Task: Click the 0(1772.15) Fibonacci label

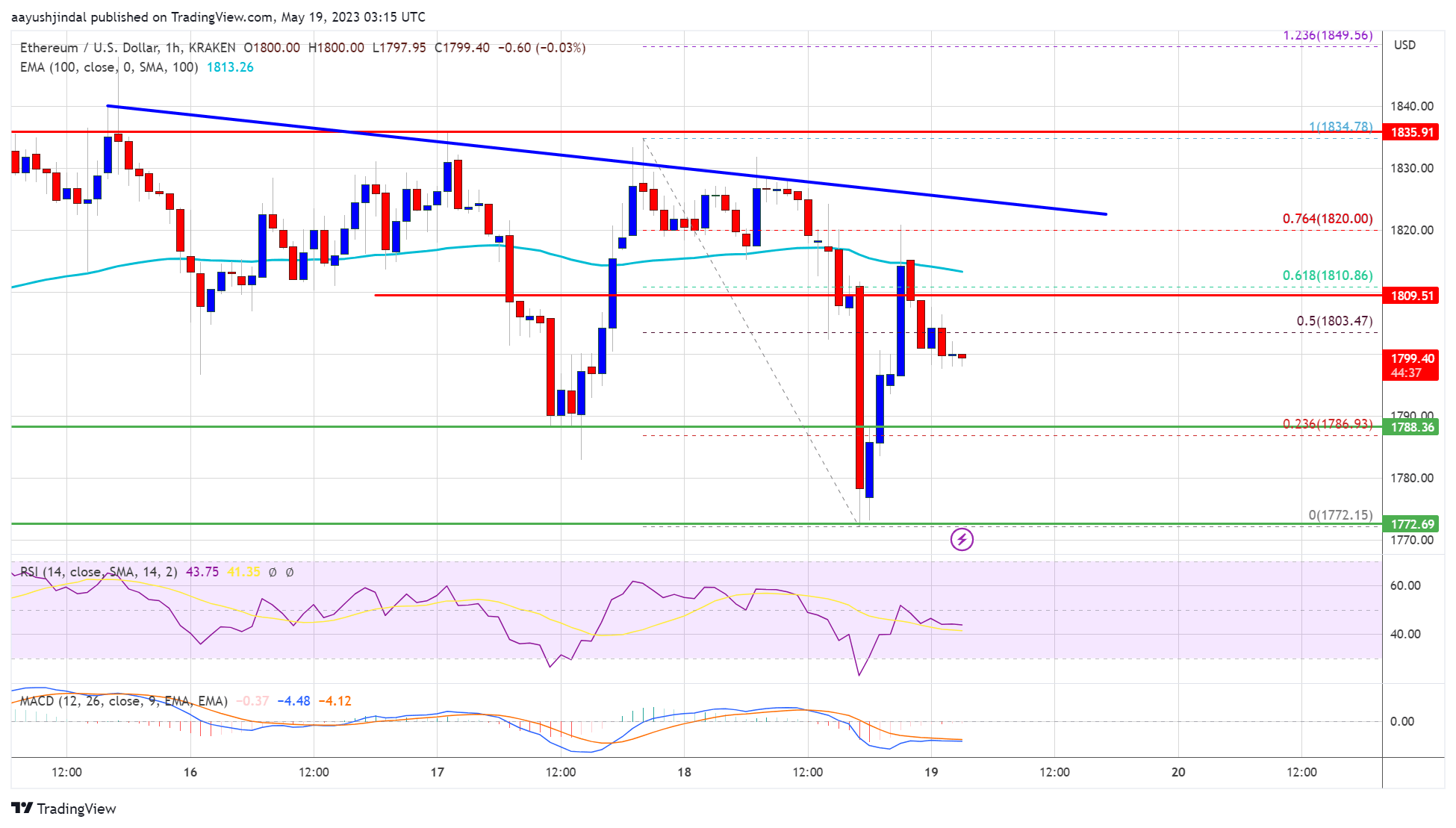Action: tap(1340, 515)
